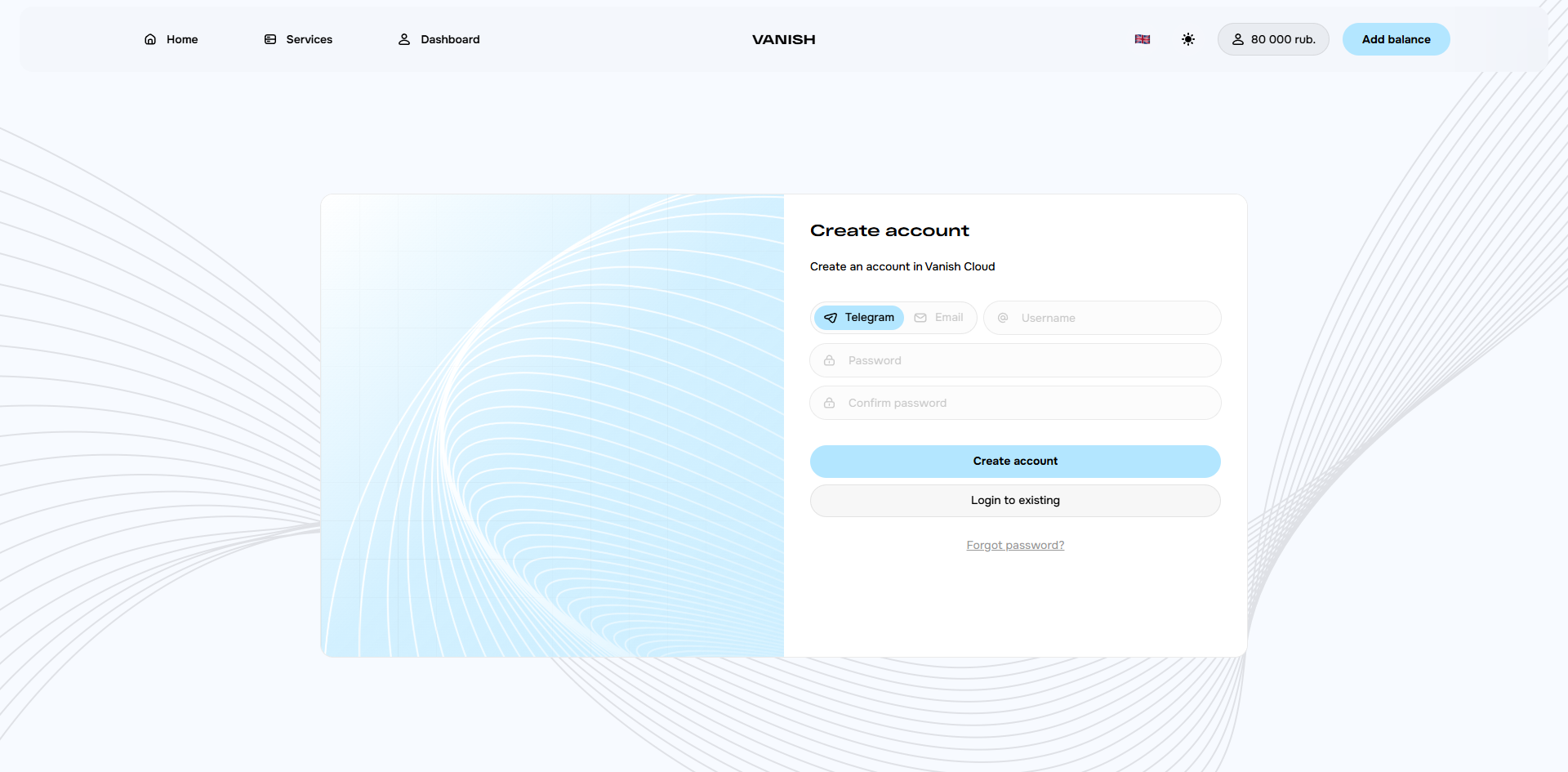This screenshot has height=772, width=1568.
Task: Select Telegram registration method
Action: coord(859,318)
